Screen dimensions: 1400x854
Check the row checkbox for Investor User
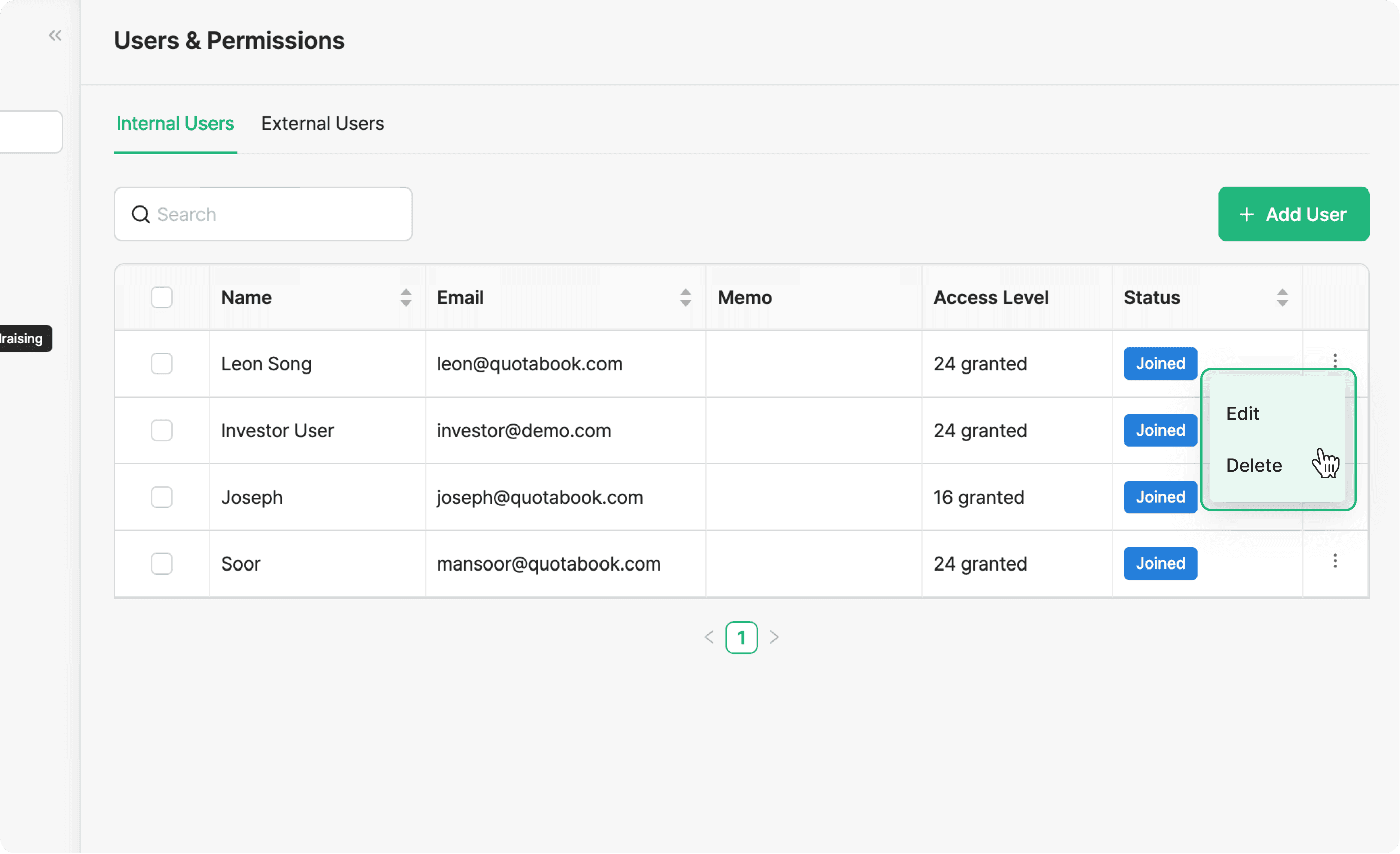click(161, 431)
